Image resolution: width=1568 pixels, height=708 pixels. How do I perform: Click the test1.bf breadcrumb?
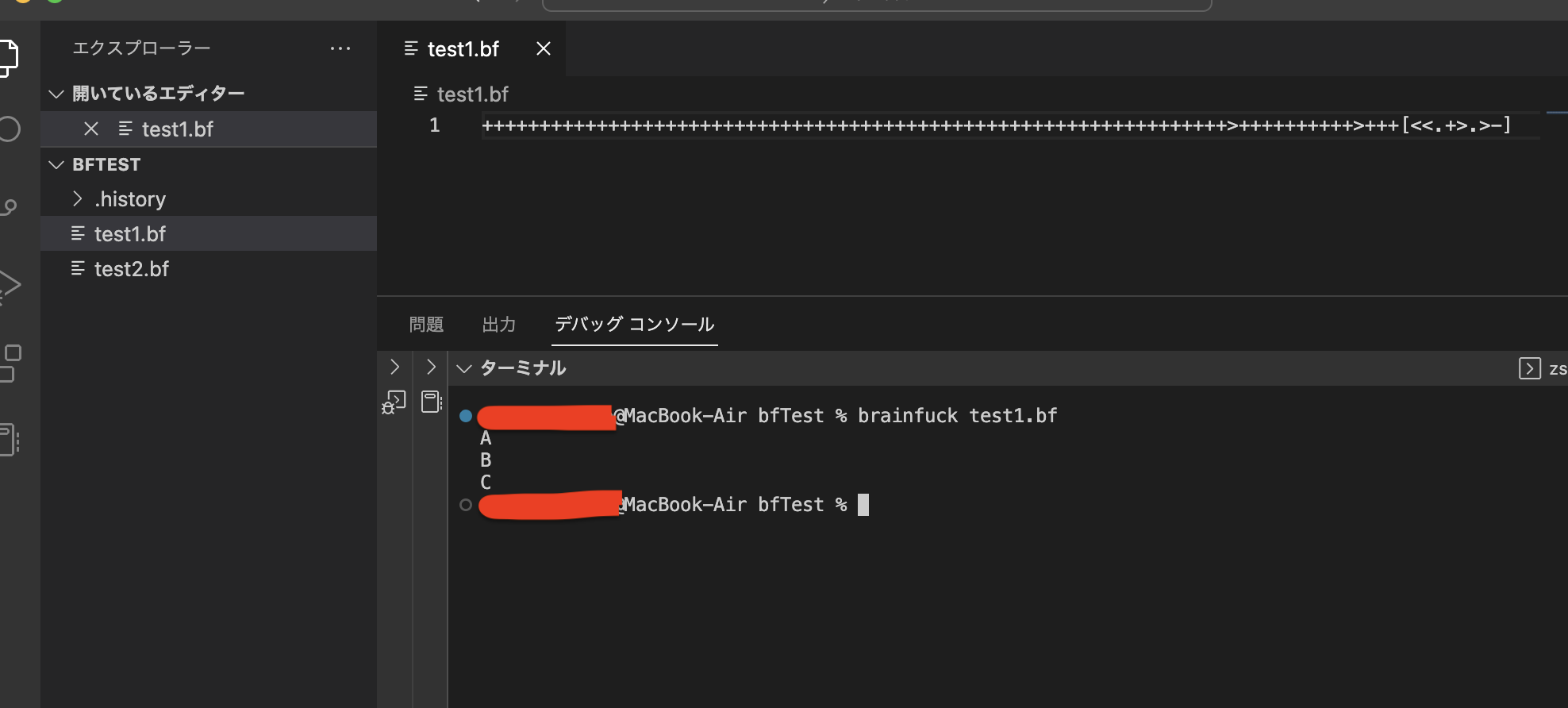[x=472, y=94]
